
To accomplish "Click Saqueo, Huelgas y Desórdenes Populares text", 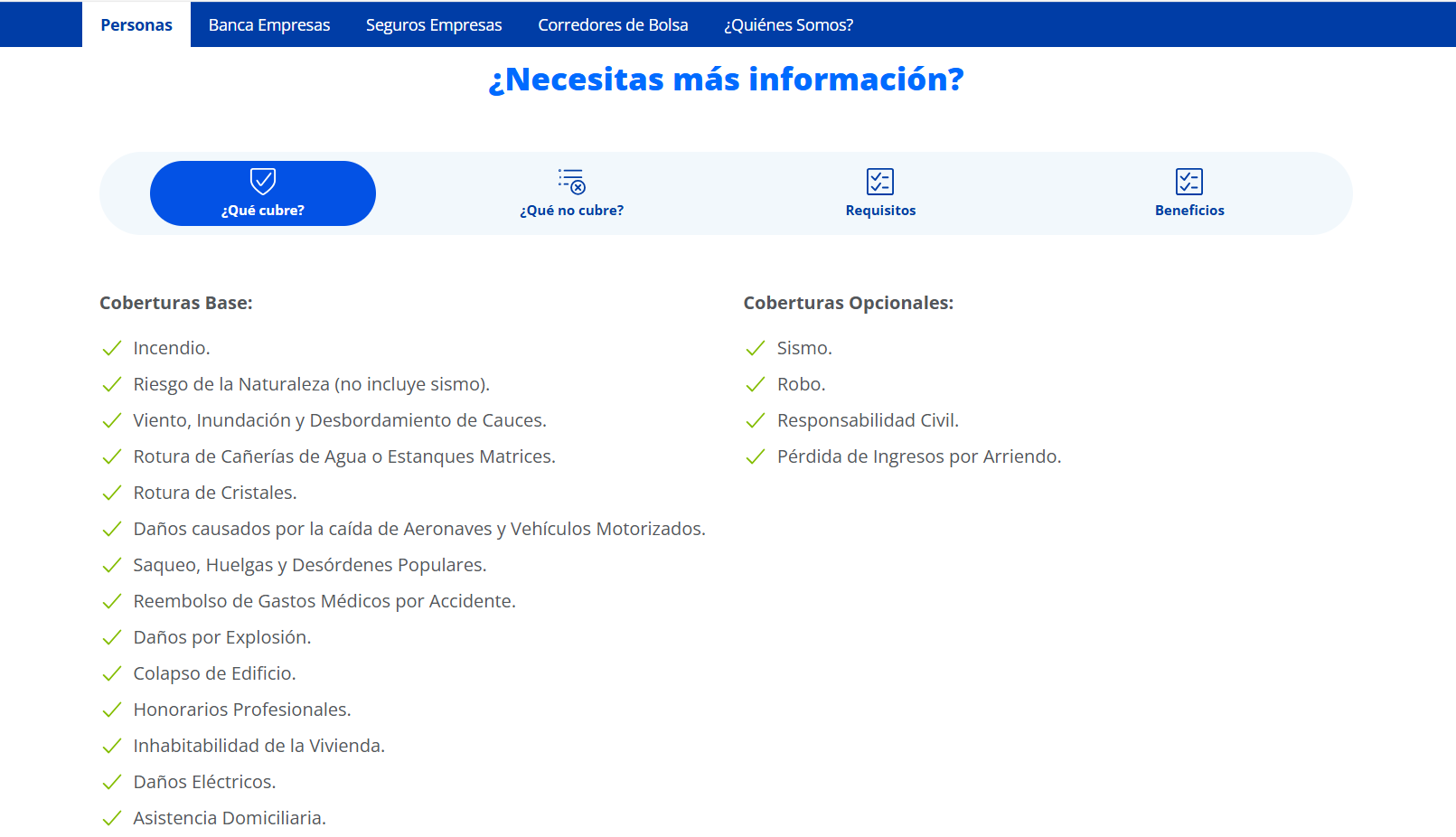I will click(310, 565).
